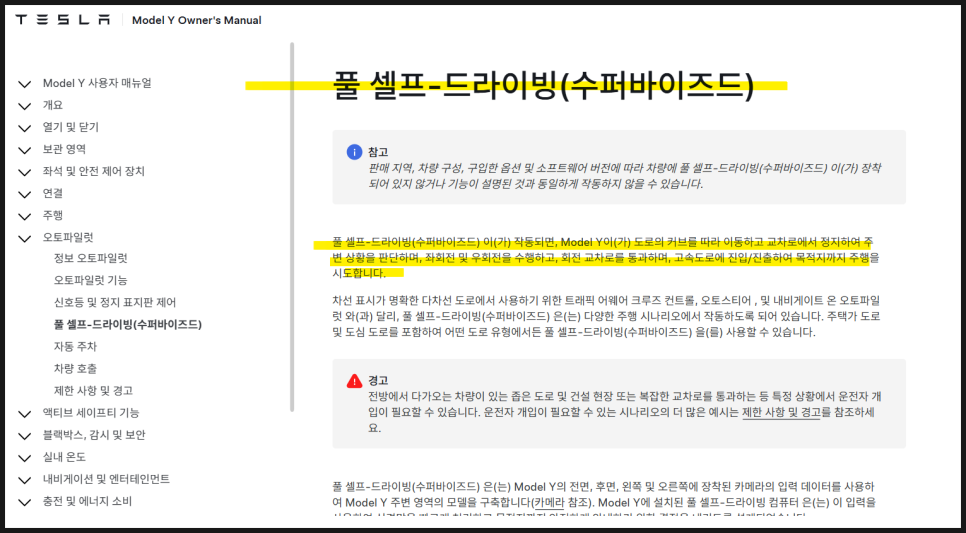Click the page title 풀 셀프-드라이빙(수퍼바이즈드)

[x=543, y=86]
